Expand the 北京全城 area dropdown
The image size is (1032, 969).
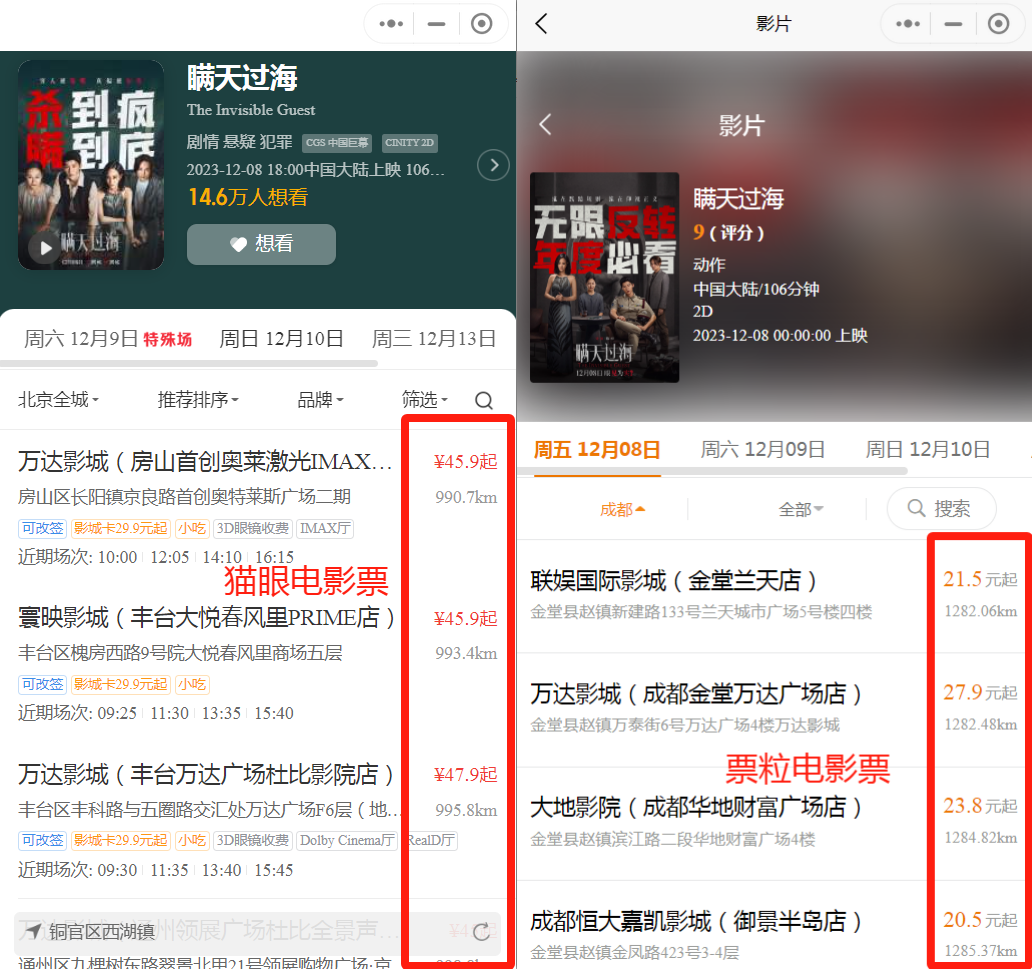59,400
